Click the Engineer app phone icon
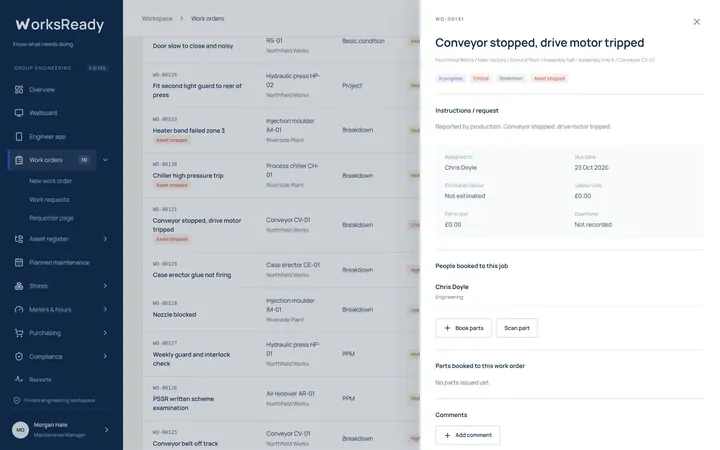Image resolution: width=720 pixels, height=450 pixels. (x=19, y=136)
